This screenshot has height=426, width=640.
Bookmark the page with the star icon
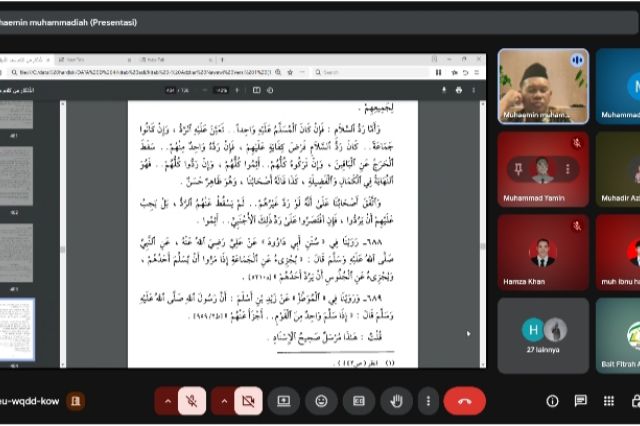290,72
